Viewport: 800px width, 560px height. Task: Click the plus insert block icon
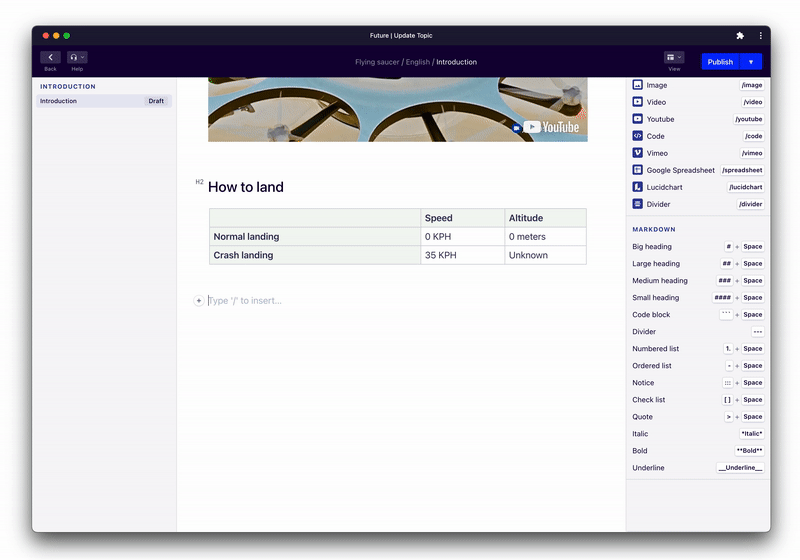pos(199,301)
